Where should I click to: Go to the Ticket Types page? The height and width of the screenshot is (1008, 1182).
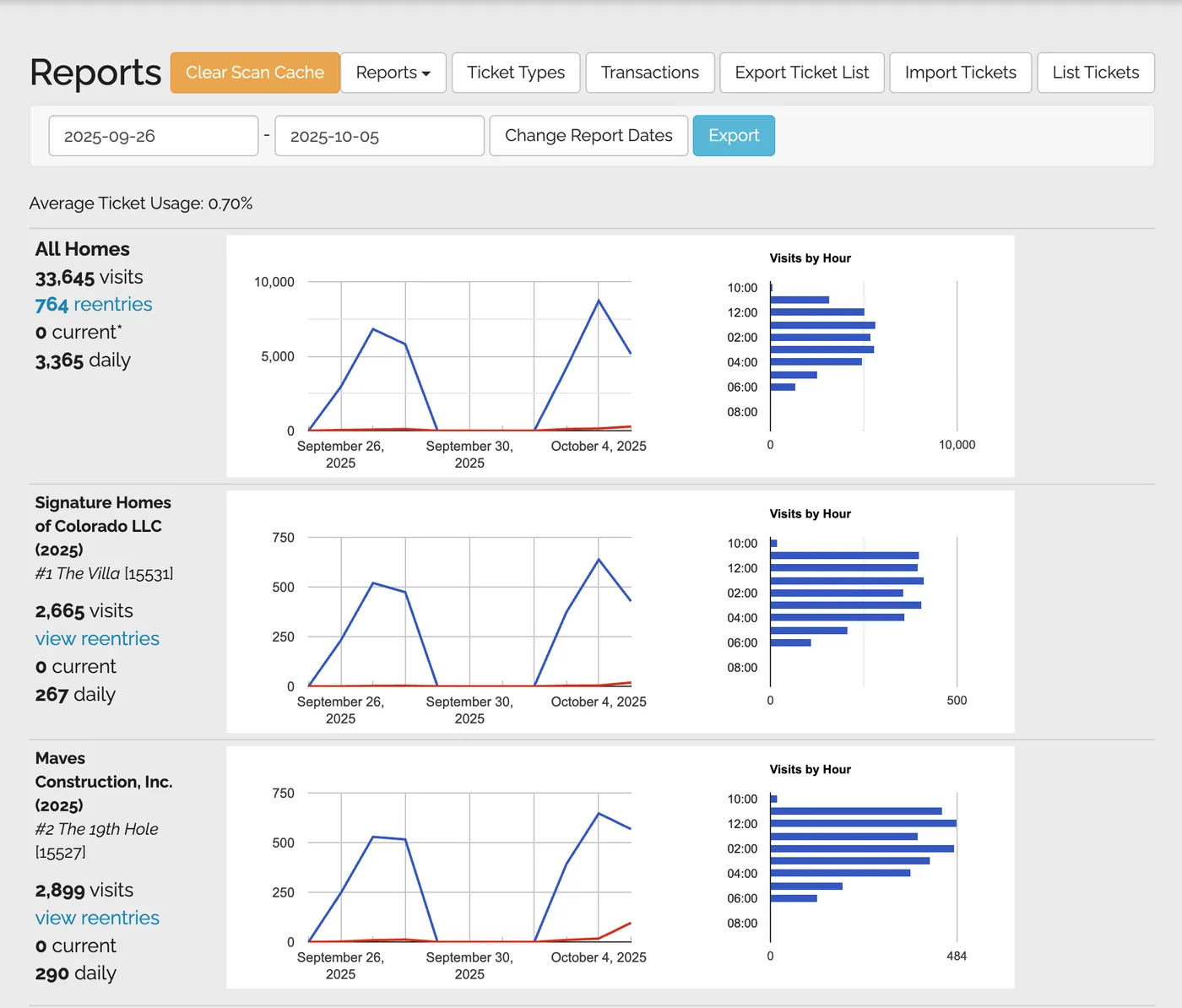pyautogui.click(x=516, y=73)
